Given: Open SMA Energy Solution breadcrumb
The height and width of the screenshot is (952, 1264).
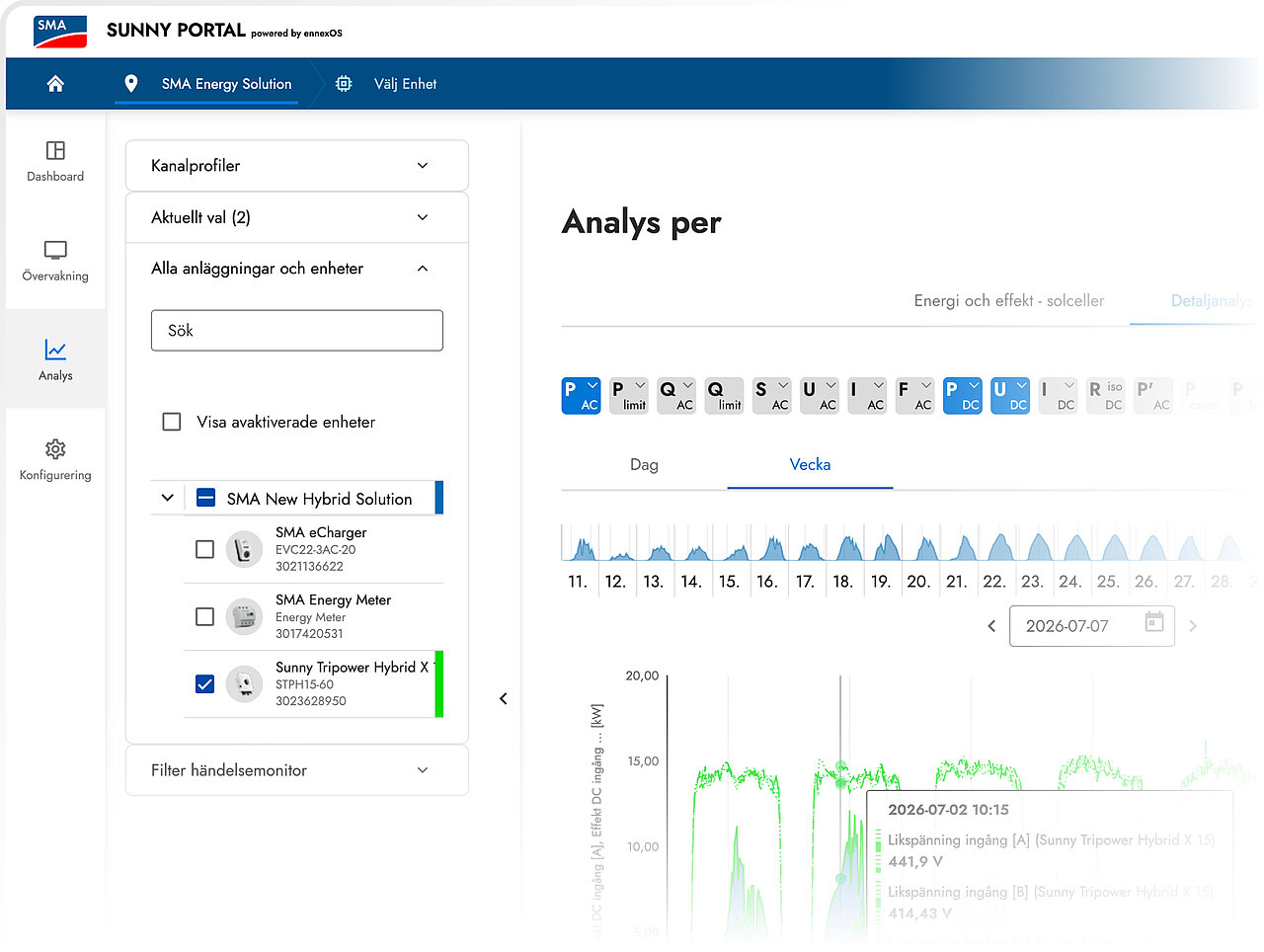Looking at the screenshot, I should pos(227,84).
